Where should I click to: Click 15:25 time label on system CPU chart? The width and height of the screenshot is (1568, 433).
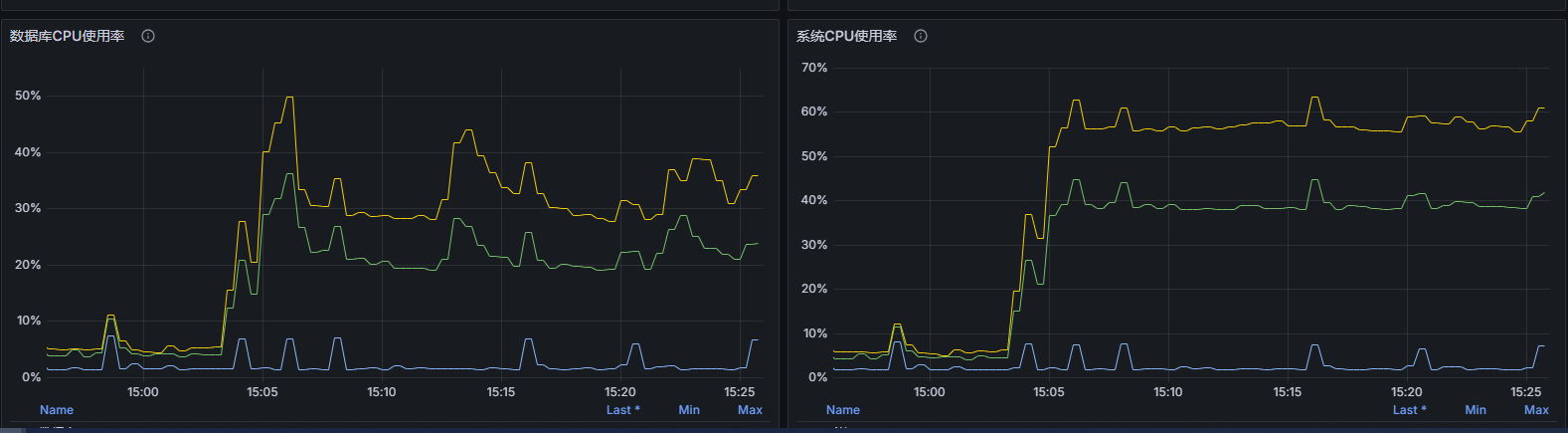pyautogui.click(x=1526, y=392)
